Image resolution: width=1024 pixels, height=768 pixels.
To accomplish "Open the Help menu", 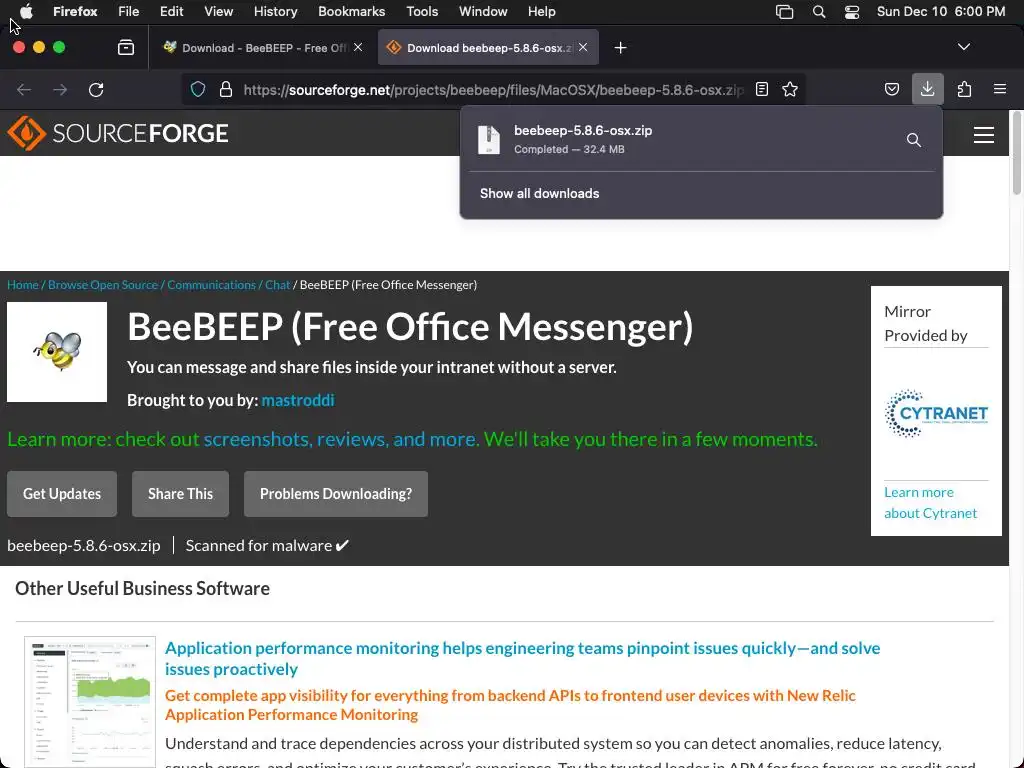I will [x=541, y=11].
